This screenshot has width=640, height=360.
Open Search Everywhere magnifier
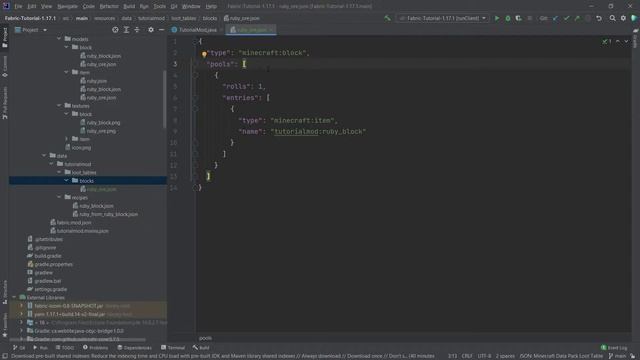tap(612, 18)
